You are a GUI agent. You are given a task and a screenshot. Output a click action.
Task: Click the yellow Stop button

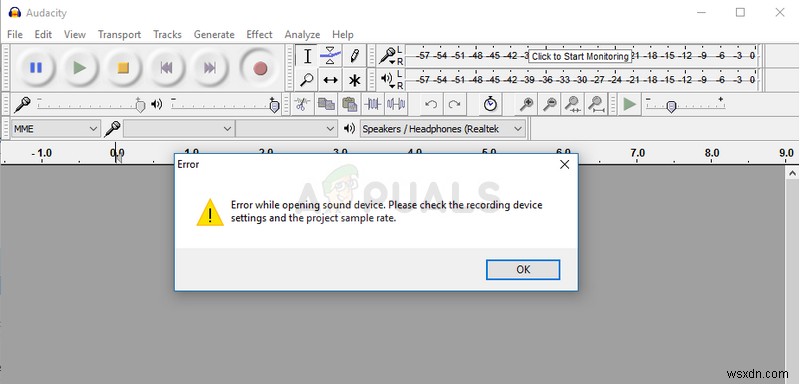tap(122, 67)
